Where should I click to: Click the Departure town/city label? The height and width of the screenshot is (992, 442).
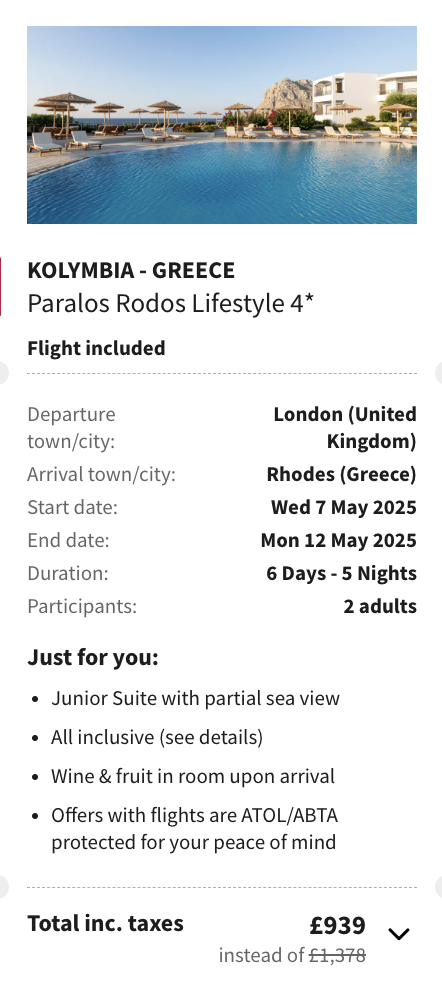[71, 428]
